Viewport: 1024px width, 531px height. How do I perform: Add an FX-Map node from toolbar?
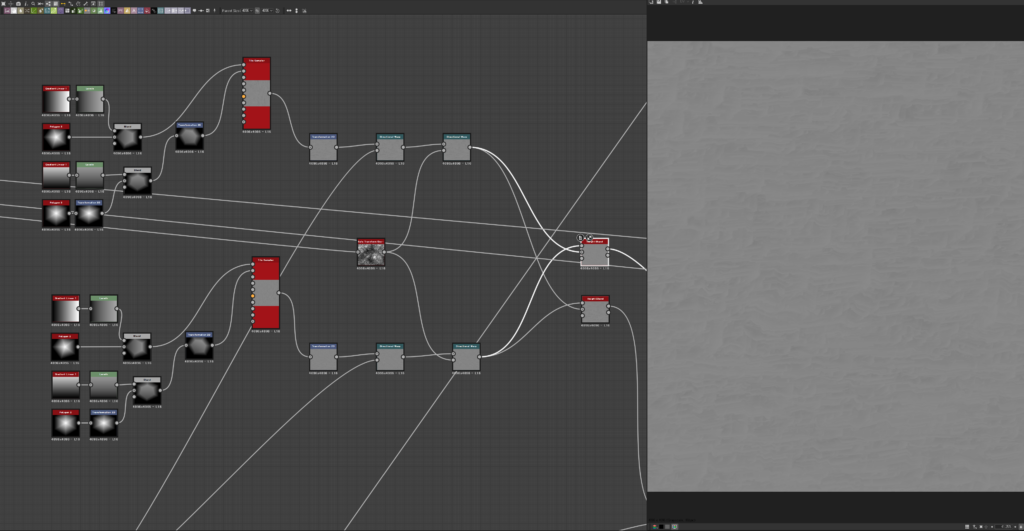click(67, 10)
